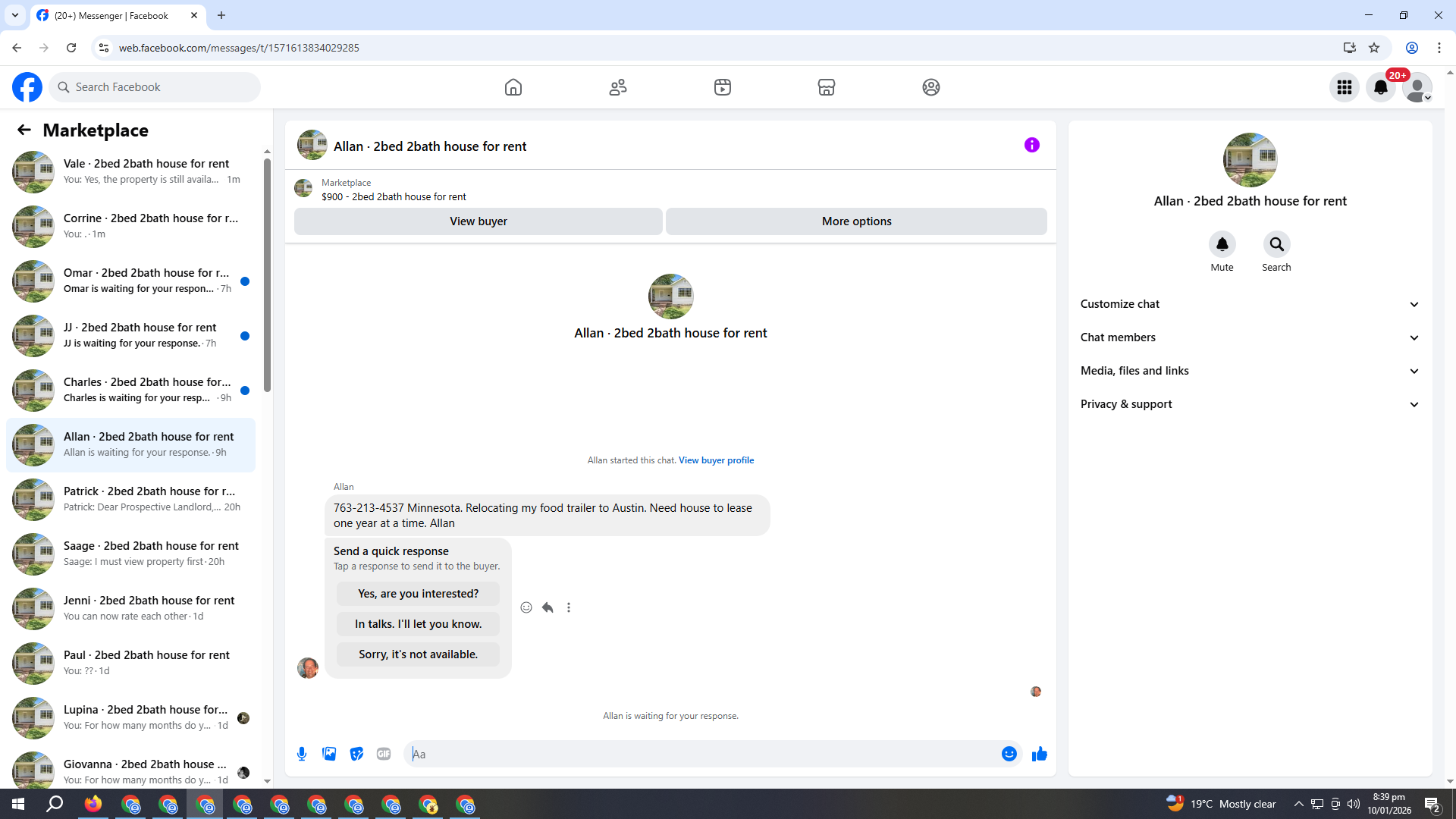Go to Facebook Home tab
This screenshot has height=819, width=1456.
(513, 87)
